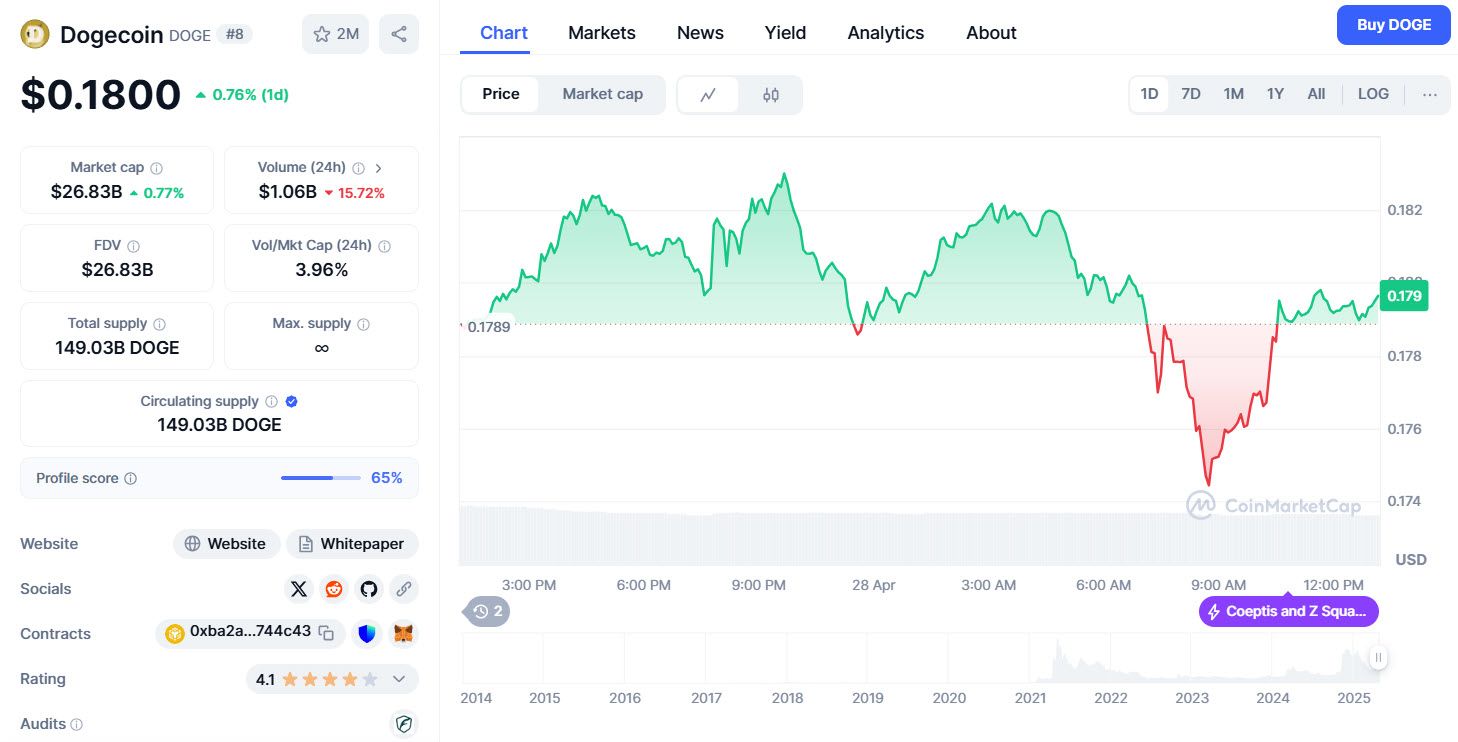Switch to line chart view
1458x742 pixels.
point(708,95)
